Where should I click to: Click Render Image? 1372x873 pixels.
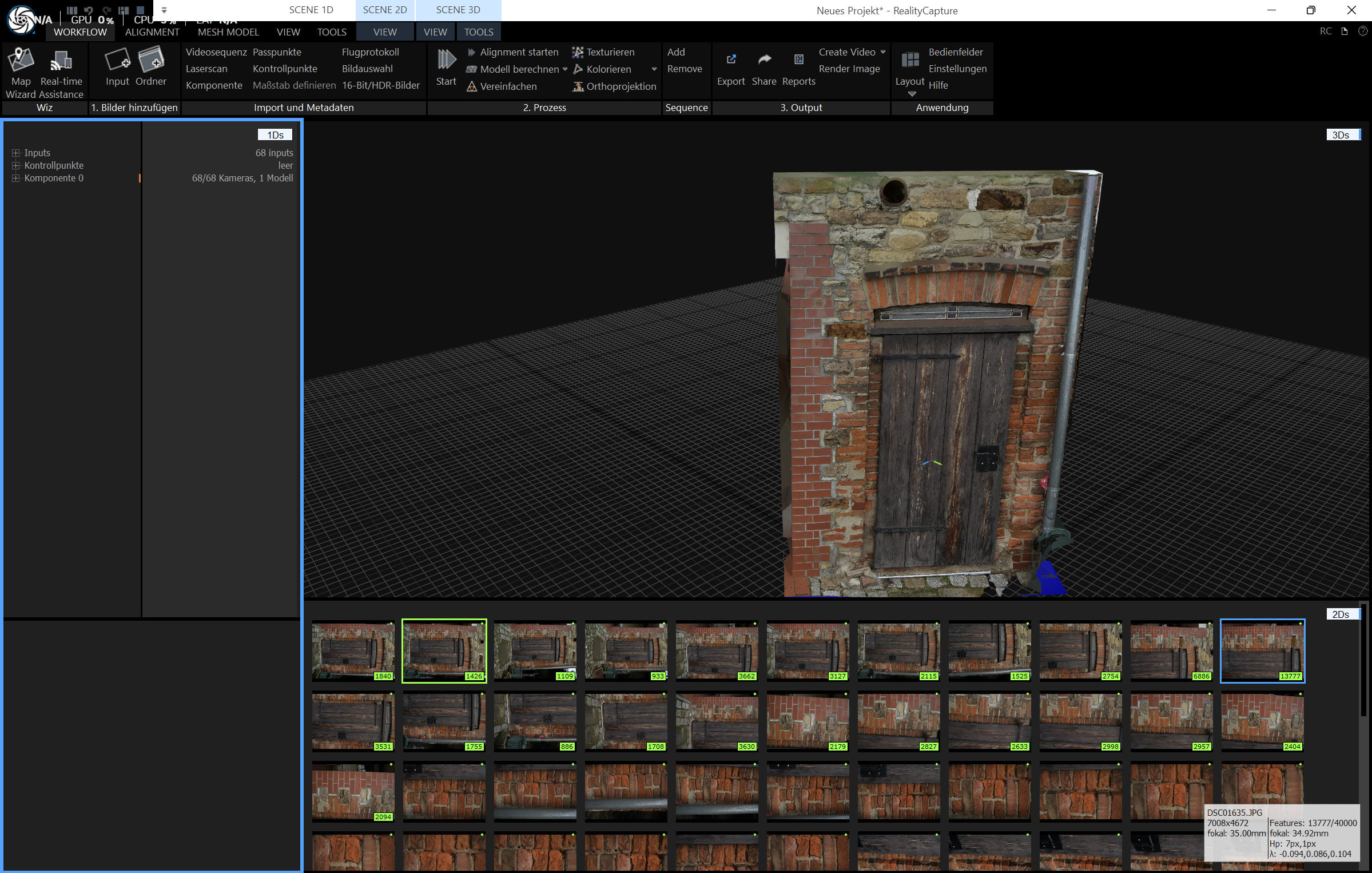849,69
